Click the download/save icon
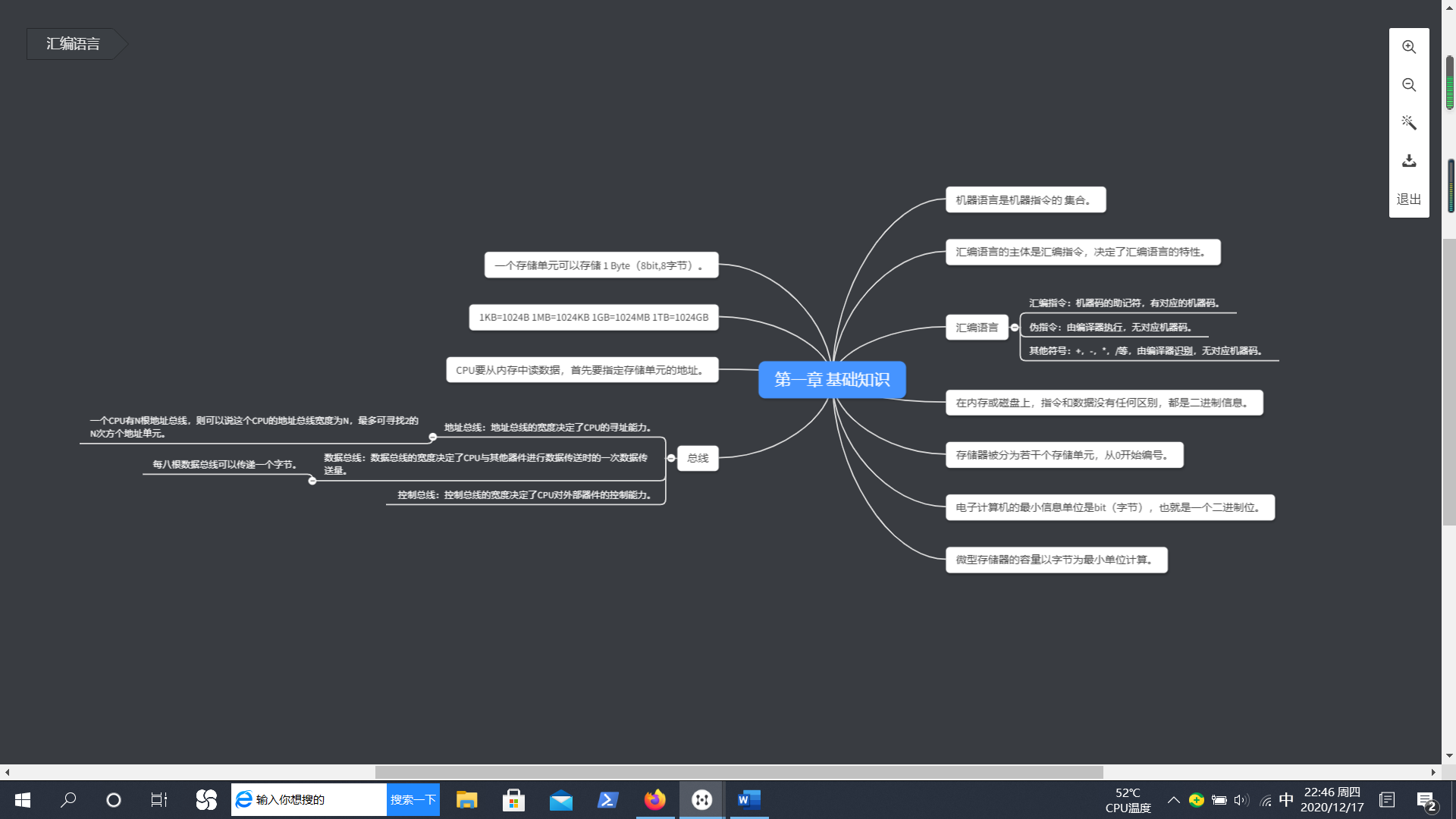The height and width of the screenshot is (819, 1456). tap(1408, 161)
